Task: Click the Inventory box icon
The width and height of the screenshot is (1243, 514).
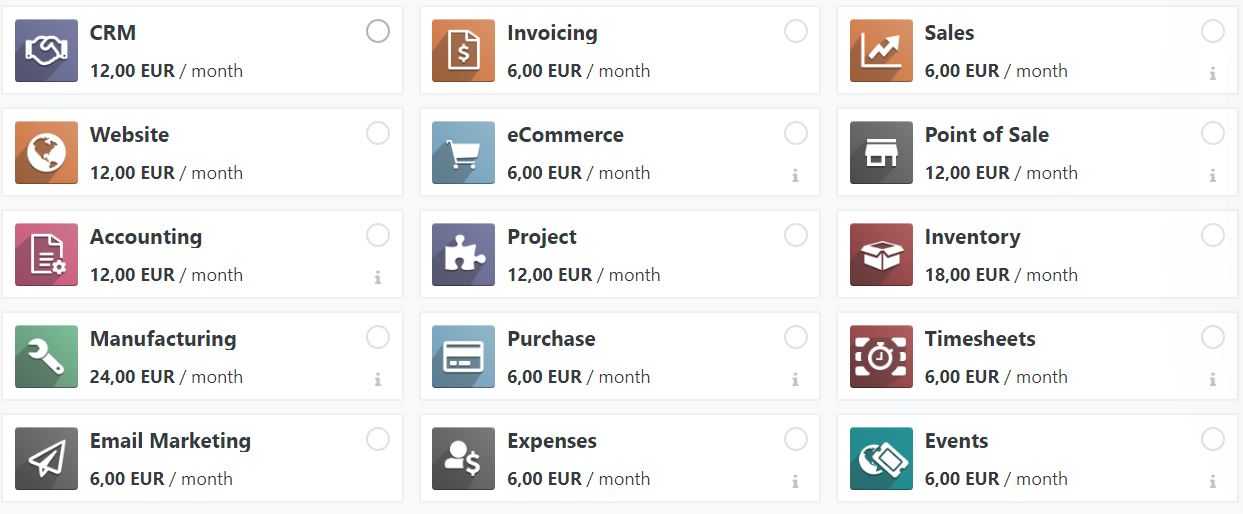Action: tap(881, 254)
